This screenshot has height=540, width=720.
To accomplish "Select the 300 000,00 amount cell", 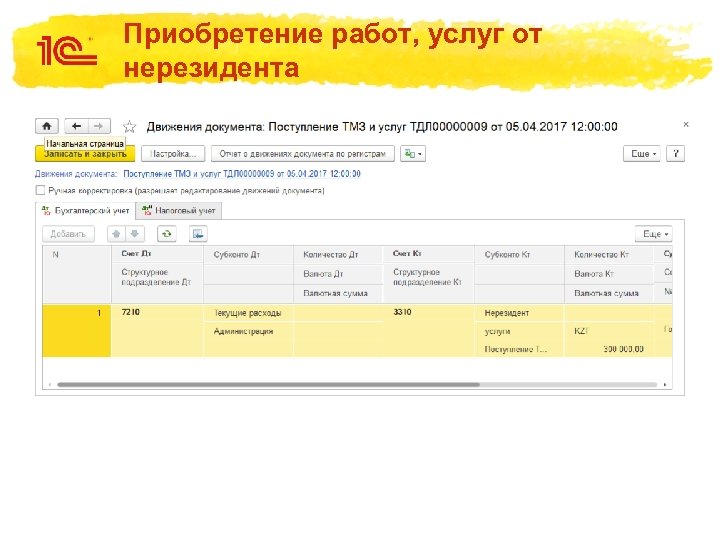I will coord(608,349).
